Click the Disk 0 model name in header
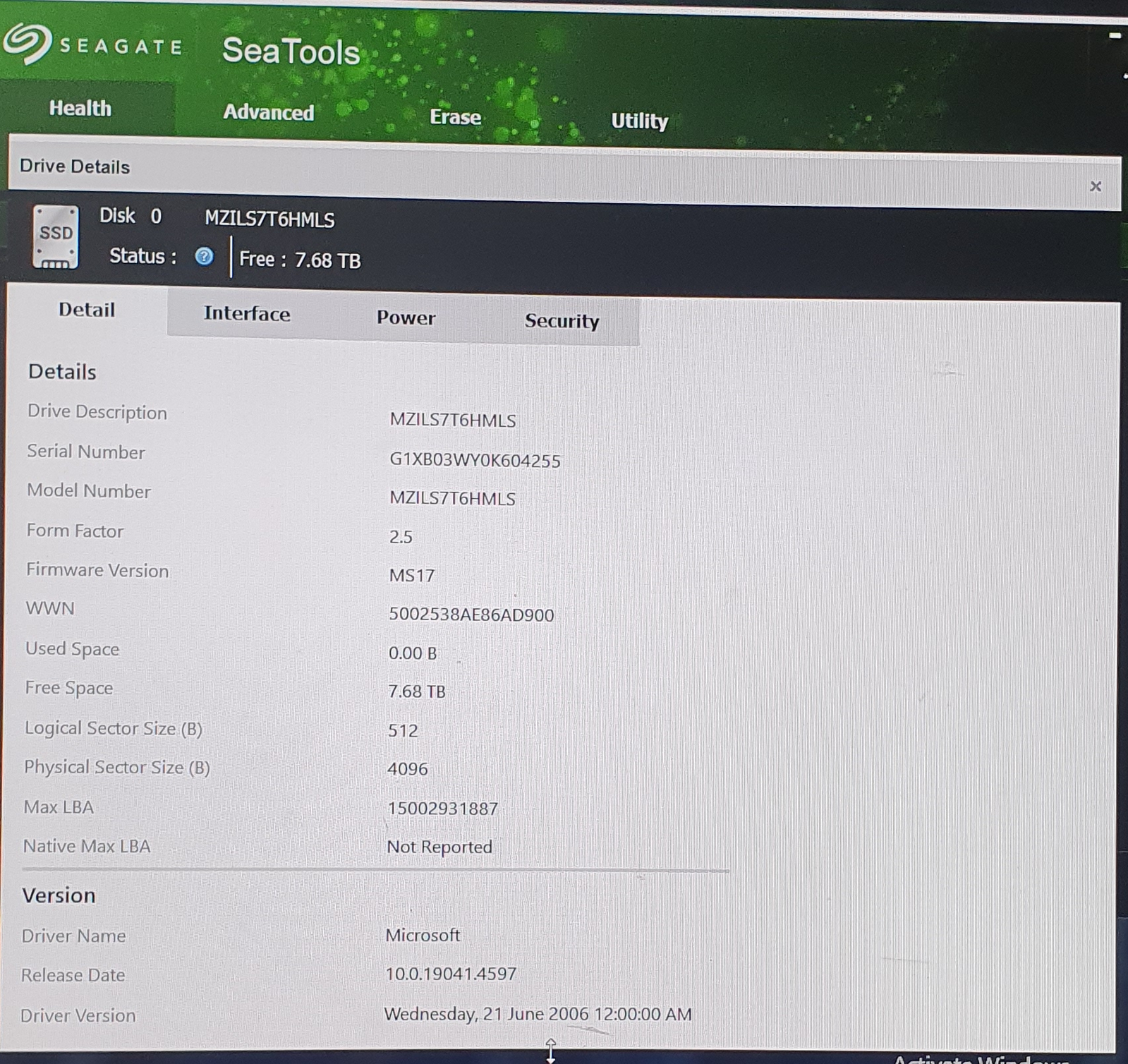Viewport: 1128px width, 1064px height. tap(269, 219)
